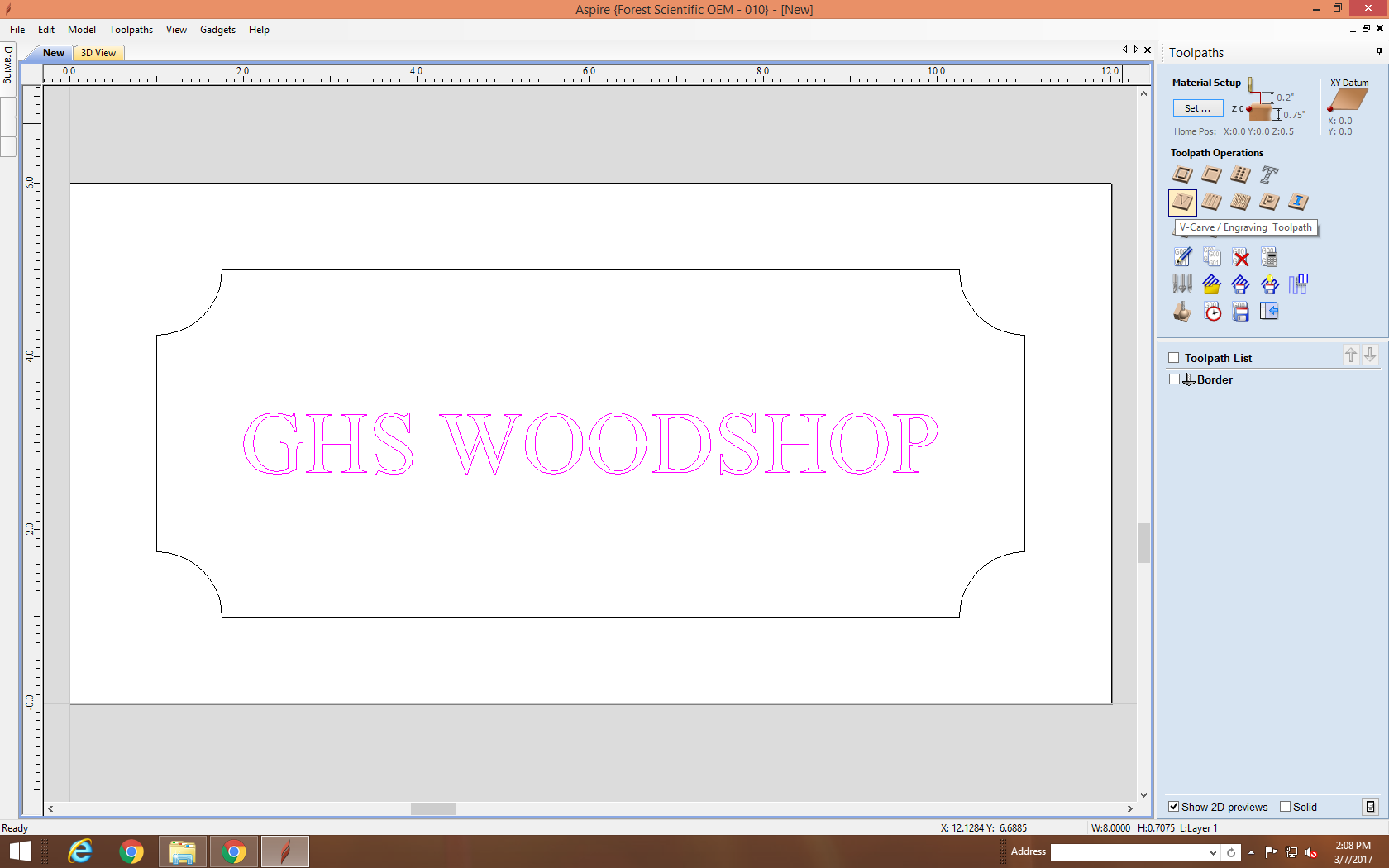Save all visible toolpaths as template (lightbulb icon)
Viewport: 1389px width, 868px height.
coord(1269,284)
